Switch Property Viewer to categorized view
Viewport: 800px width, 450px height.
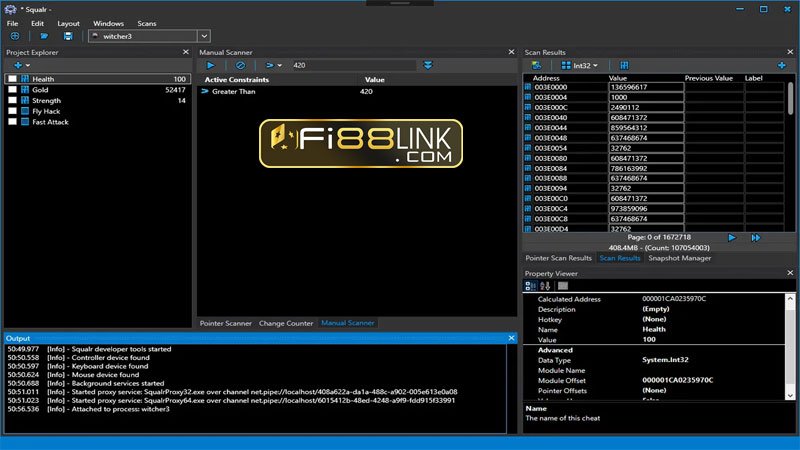[531, 286]
